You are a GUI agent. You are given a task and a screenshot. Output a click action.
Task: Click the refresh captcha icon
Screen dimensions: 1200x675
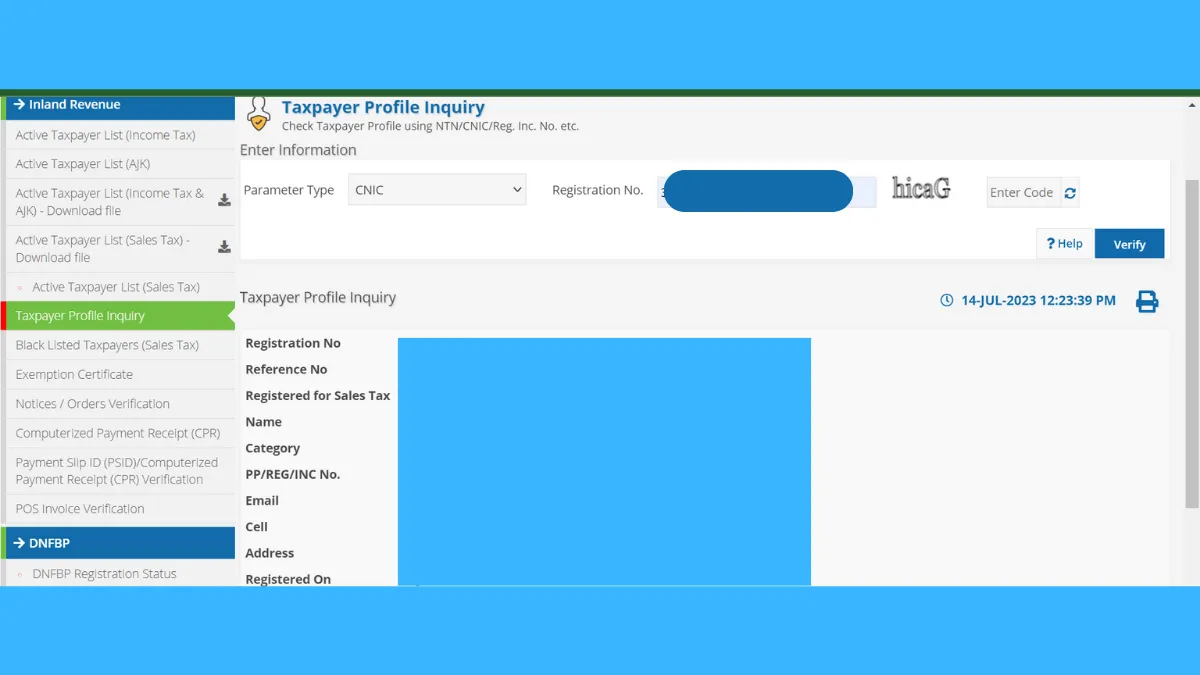(x=1070, y=193)
